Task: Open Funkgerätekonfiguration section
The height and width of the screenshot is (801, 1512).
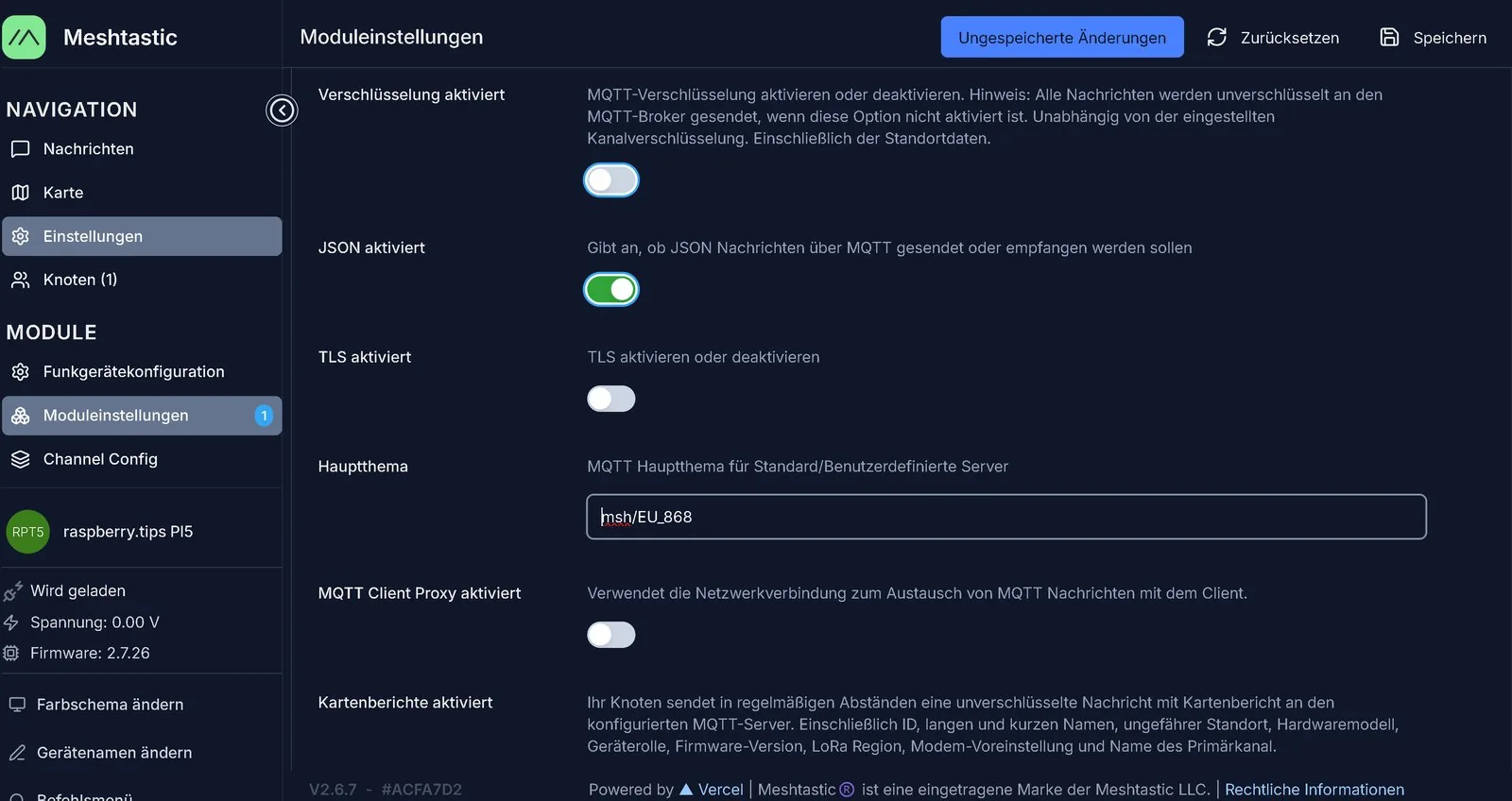Action: (142, 372)
